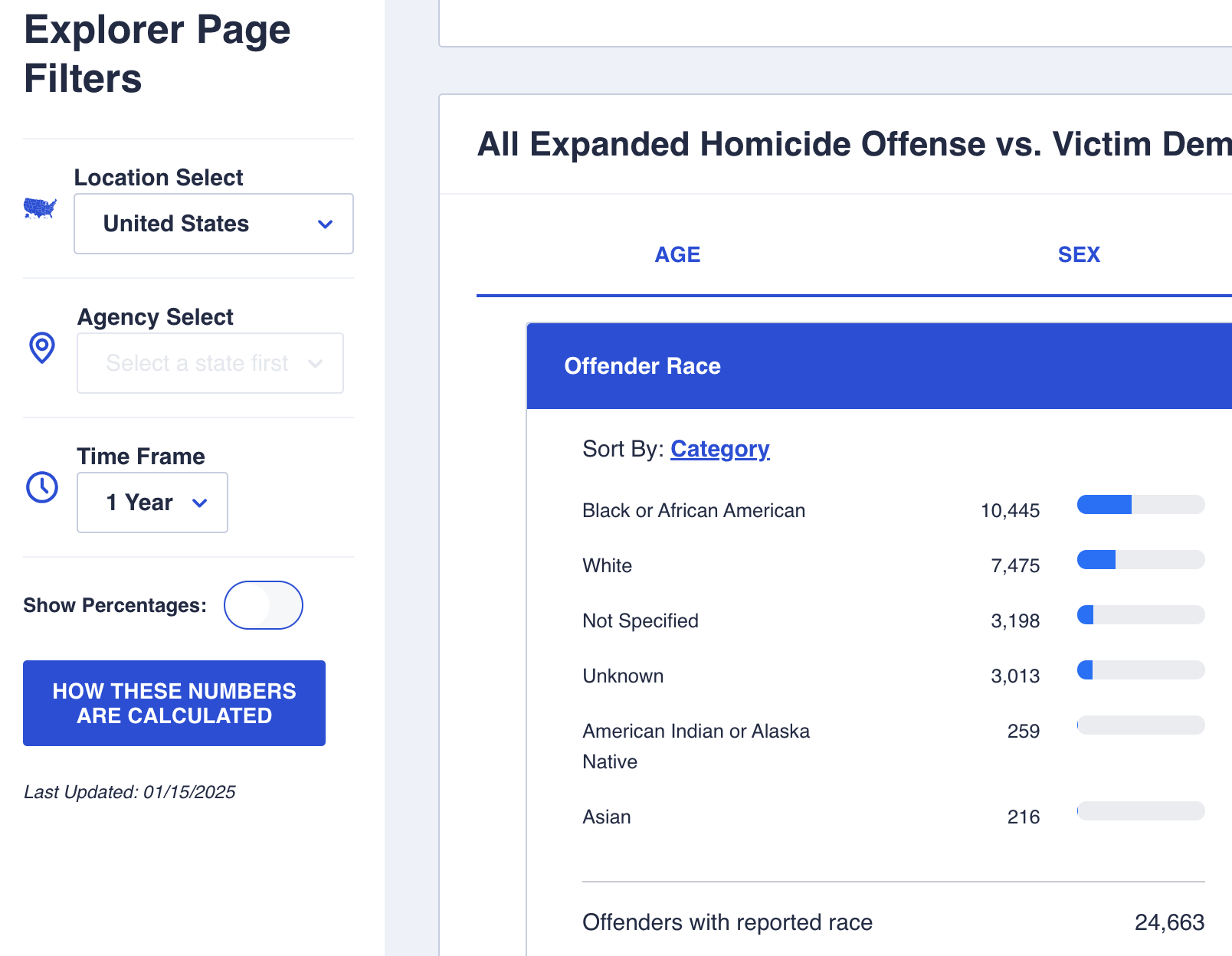This screenshot has width=1232, height=956.
Task: Click the Time Frame label
Action: tap(141, 457)
